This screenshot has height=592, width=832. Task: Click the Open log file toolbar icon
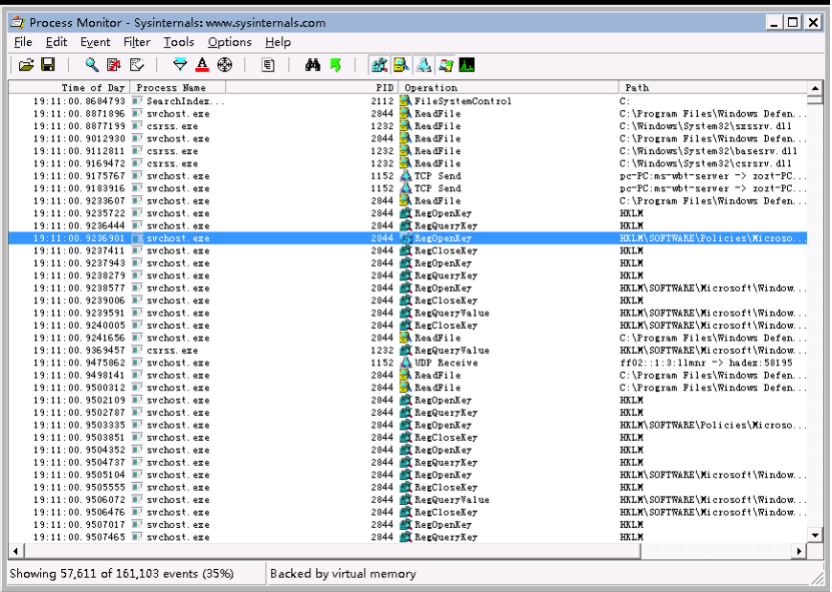[x=26, y=65]
